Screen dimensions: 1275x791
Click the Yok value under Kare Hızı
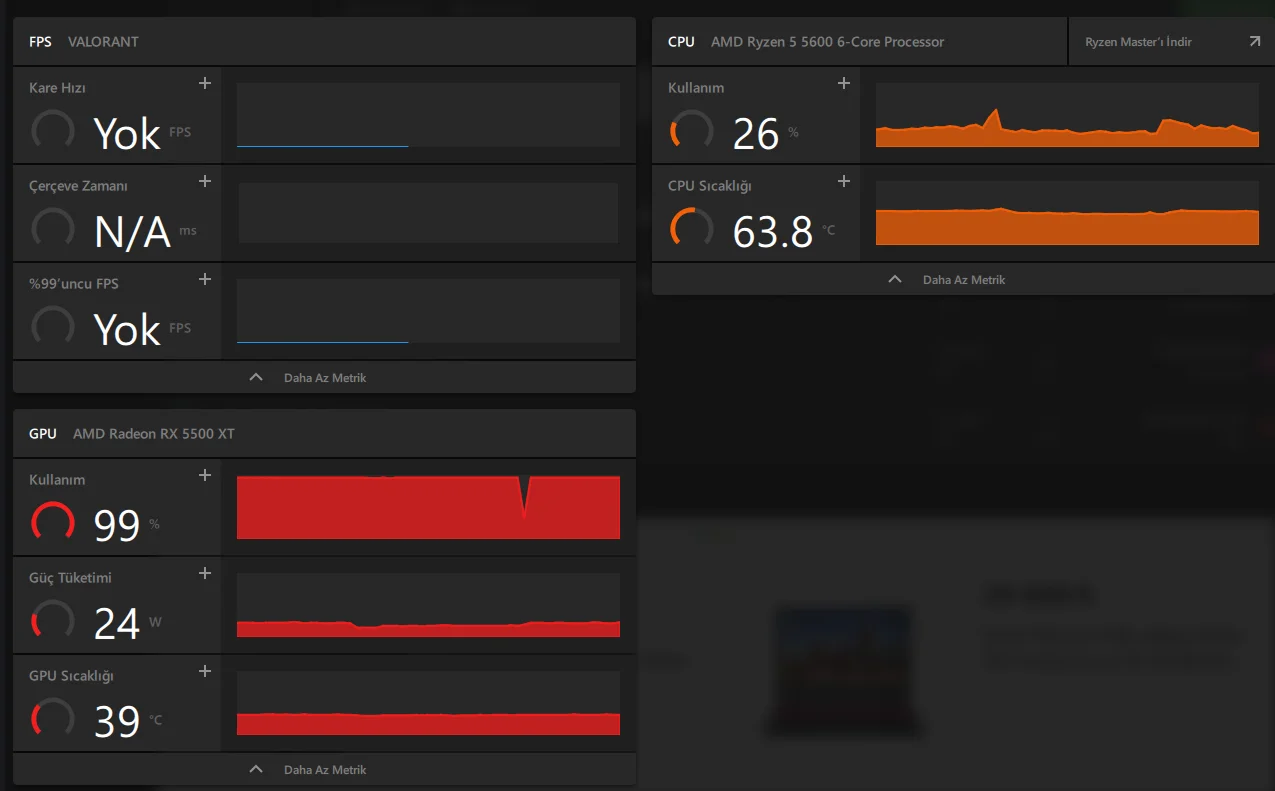[x=127, y=133]
